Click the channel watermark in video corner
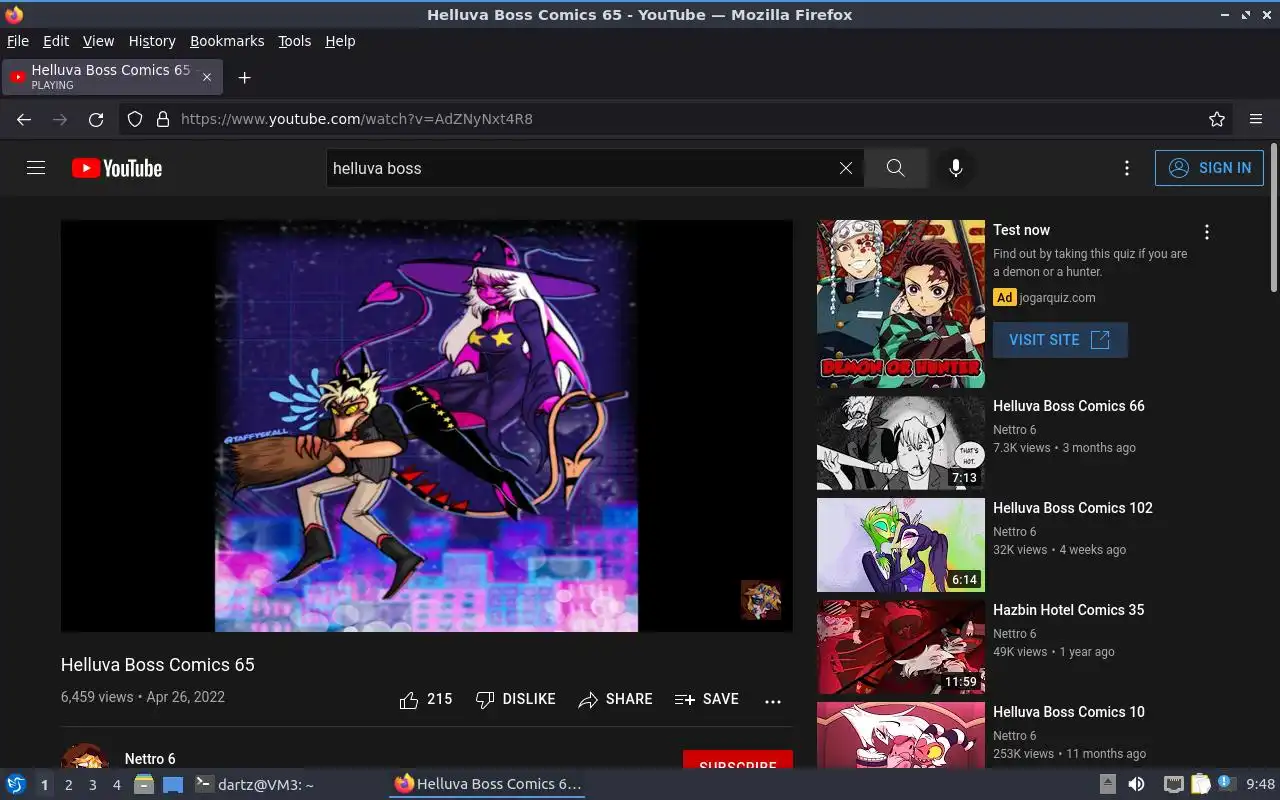This screenshot has width=1280, height=800. 761,600
